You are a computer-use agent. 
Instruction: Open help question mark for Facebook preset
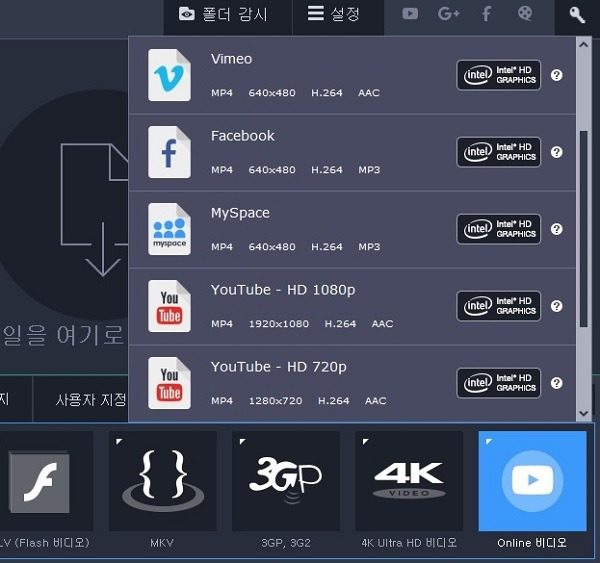pyautogui.click(x=556, y=152)
